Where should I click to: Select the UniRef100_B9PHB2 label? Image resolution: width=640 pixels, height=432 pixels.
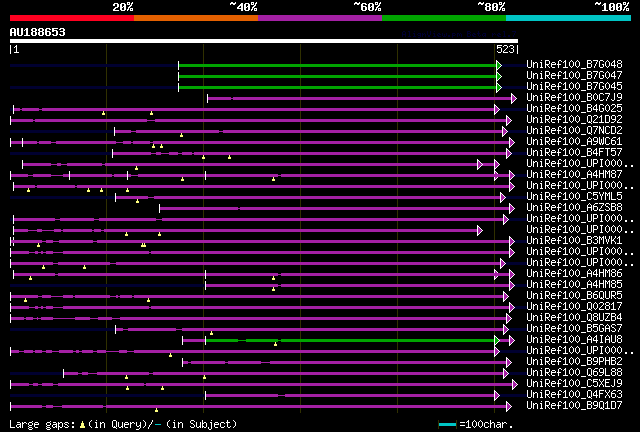(574, 362)
